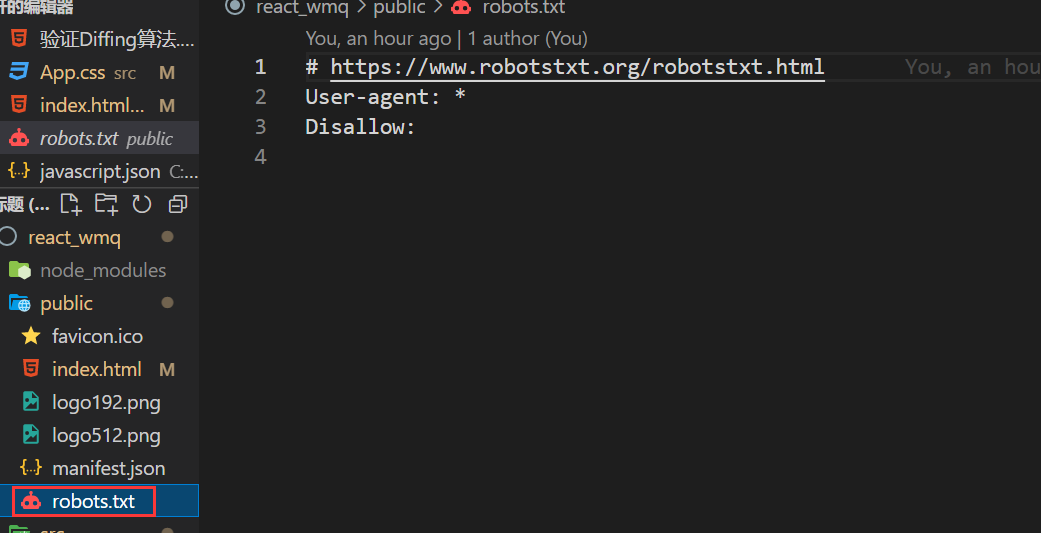Click the favicon.ico star icon
The width and height of the screenshot is (1041, 533).
(x=31, y=336)
